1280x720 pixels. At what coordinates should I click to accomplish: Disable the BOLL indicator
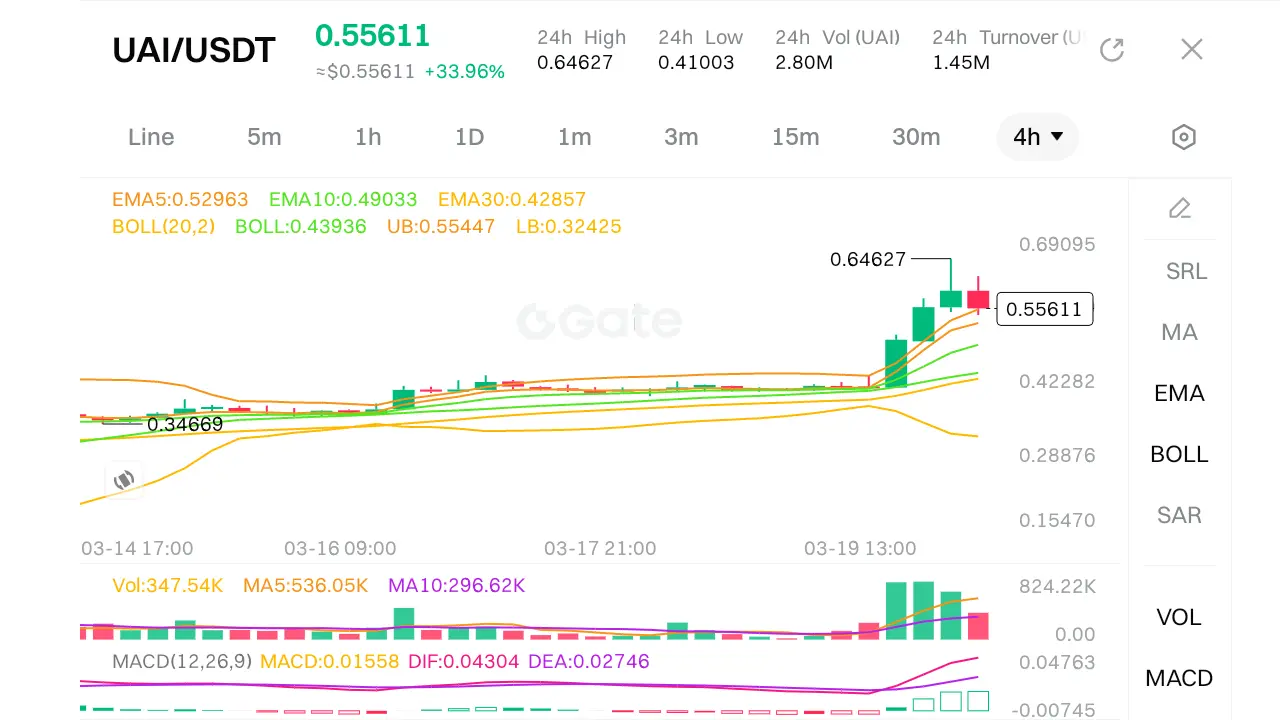[1180, 454]
